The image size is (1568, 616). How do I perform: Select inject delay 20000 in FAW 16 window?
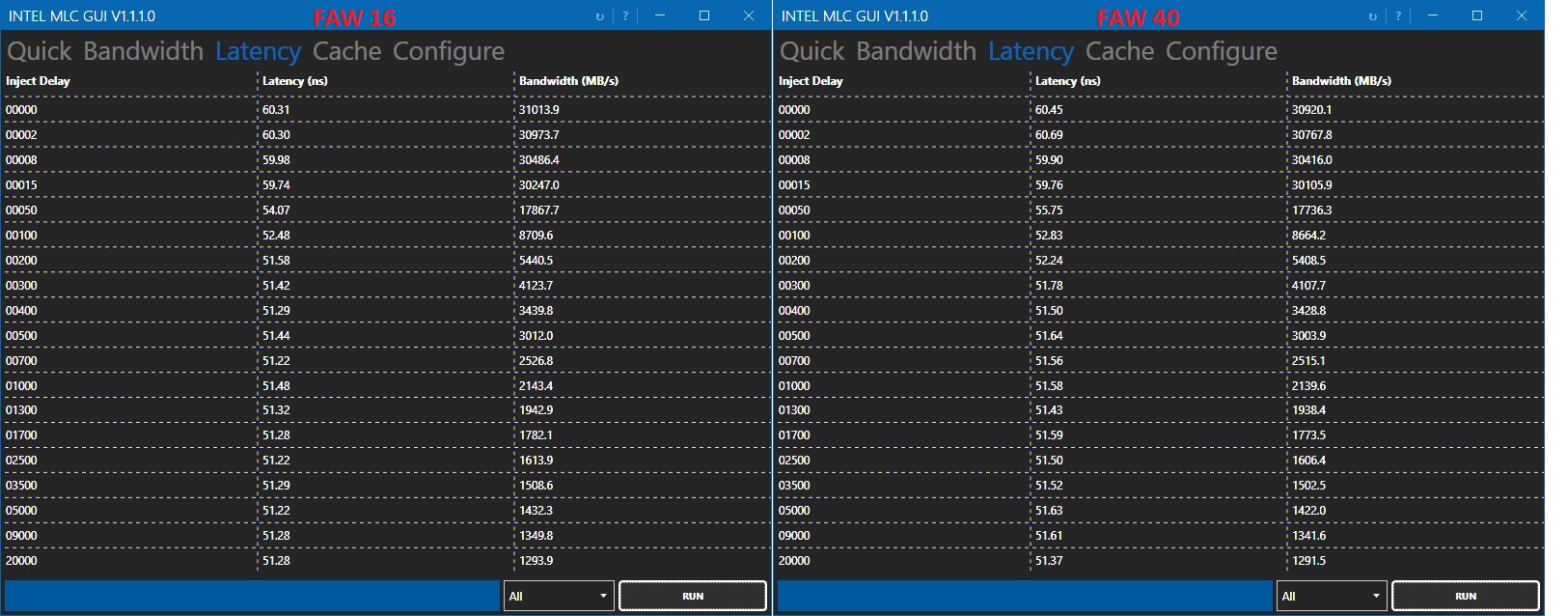(x=21, y=561)
